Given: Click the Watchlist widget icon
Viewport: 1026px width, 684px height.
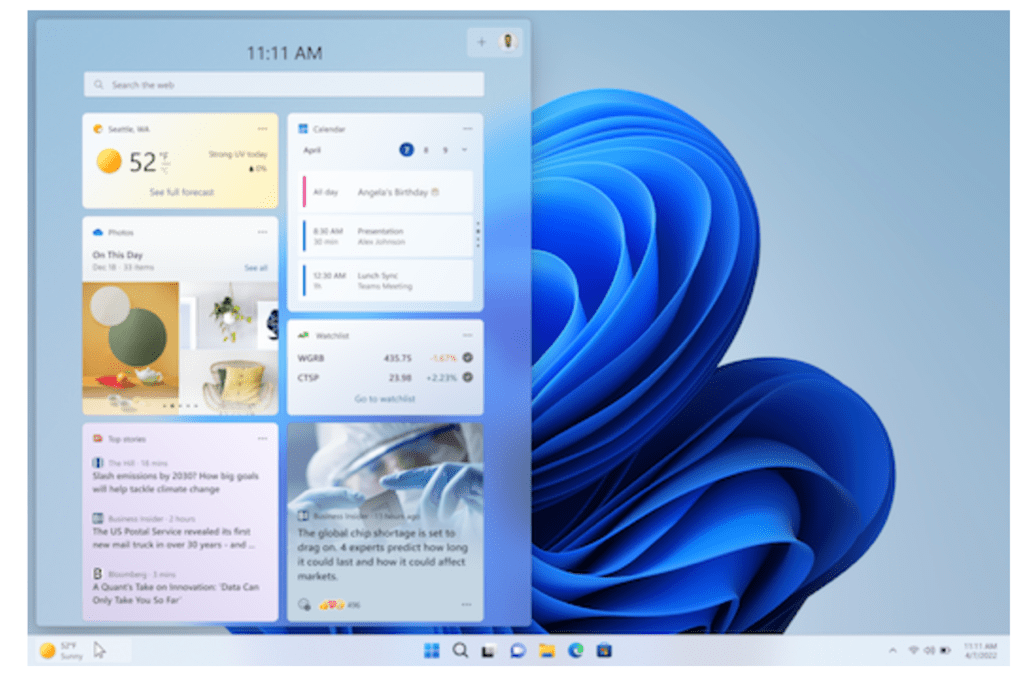Looking at the screenshot, I should pyautogui.click(x=303, y=335).
